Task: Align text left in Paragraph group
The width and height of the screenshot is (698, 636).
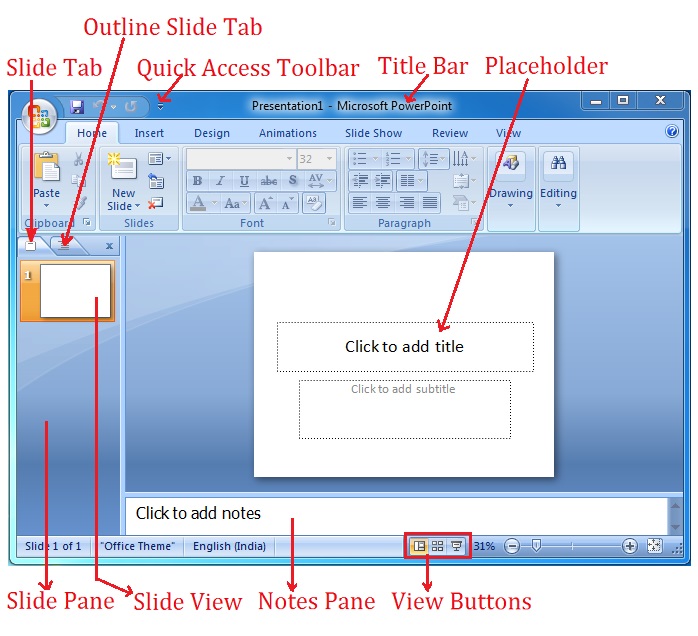Action: [360, 203]
